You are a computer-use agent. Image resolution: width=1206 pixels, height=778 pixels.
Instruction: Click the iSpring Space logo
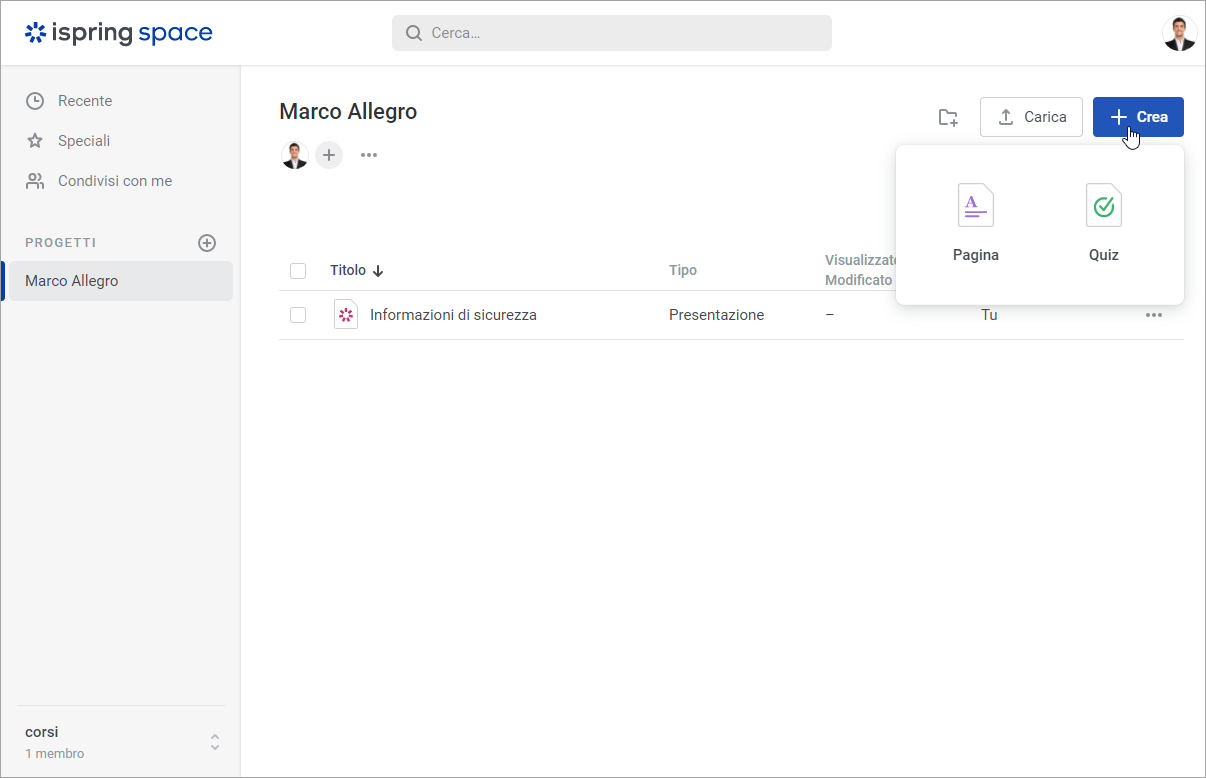coord(119,33)
